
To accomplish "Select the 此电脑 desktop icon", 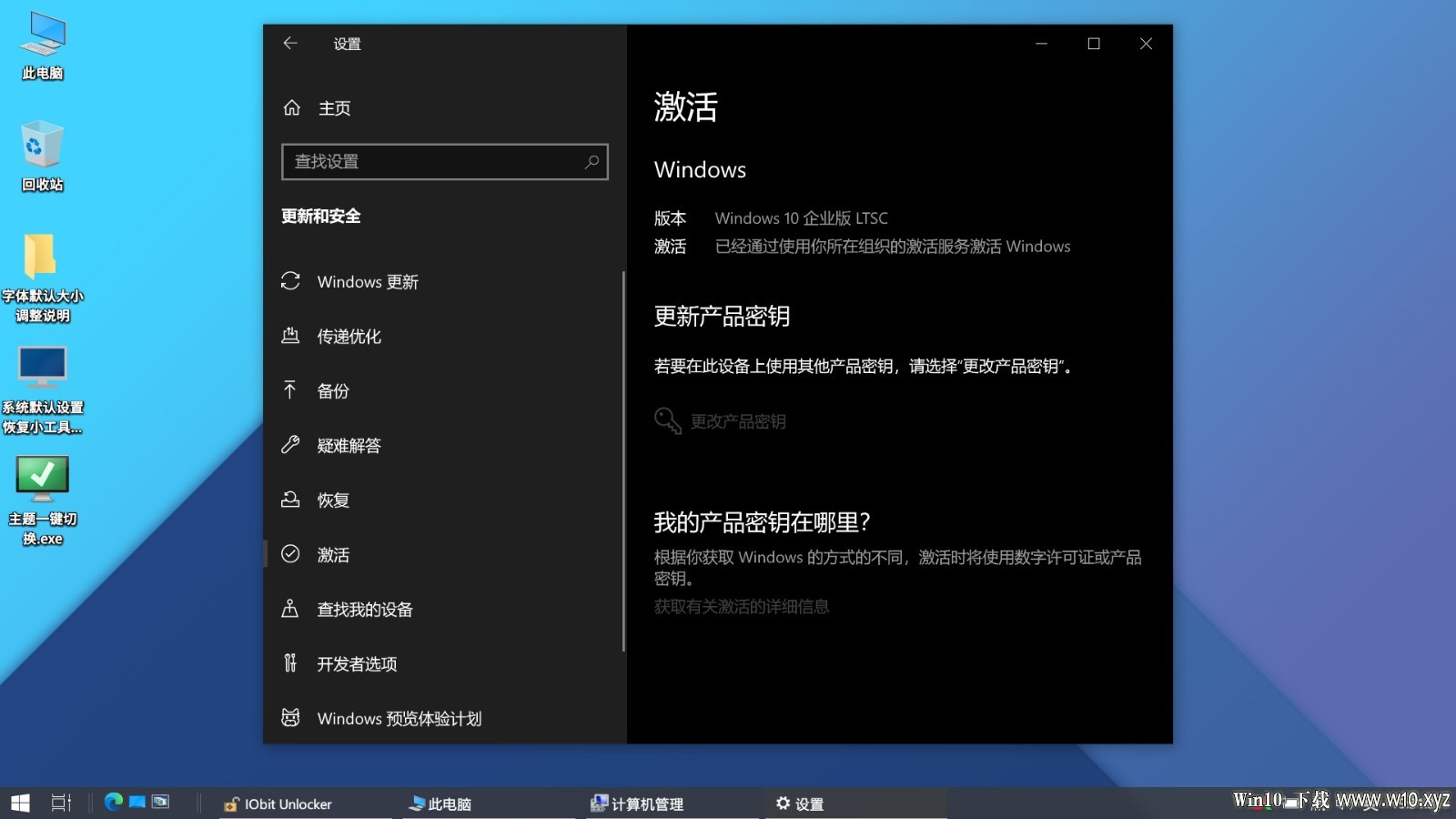I will coord(43,47).
